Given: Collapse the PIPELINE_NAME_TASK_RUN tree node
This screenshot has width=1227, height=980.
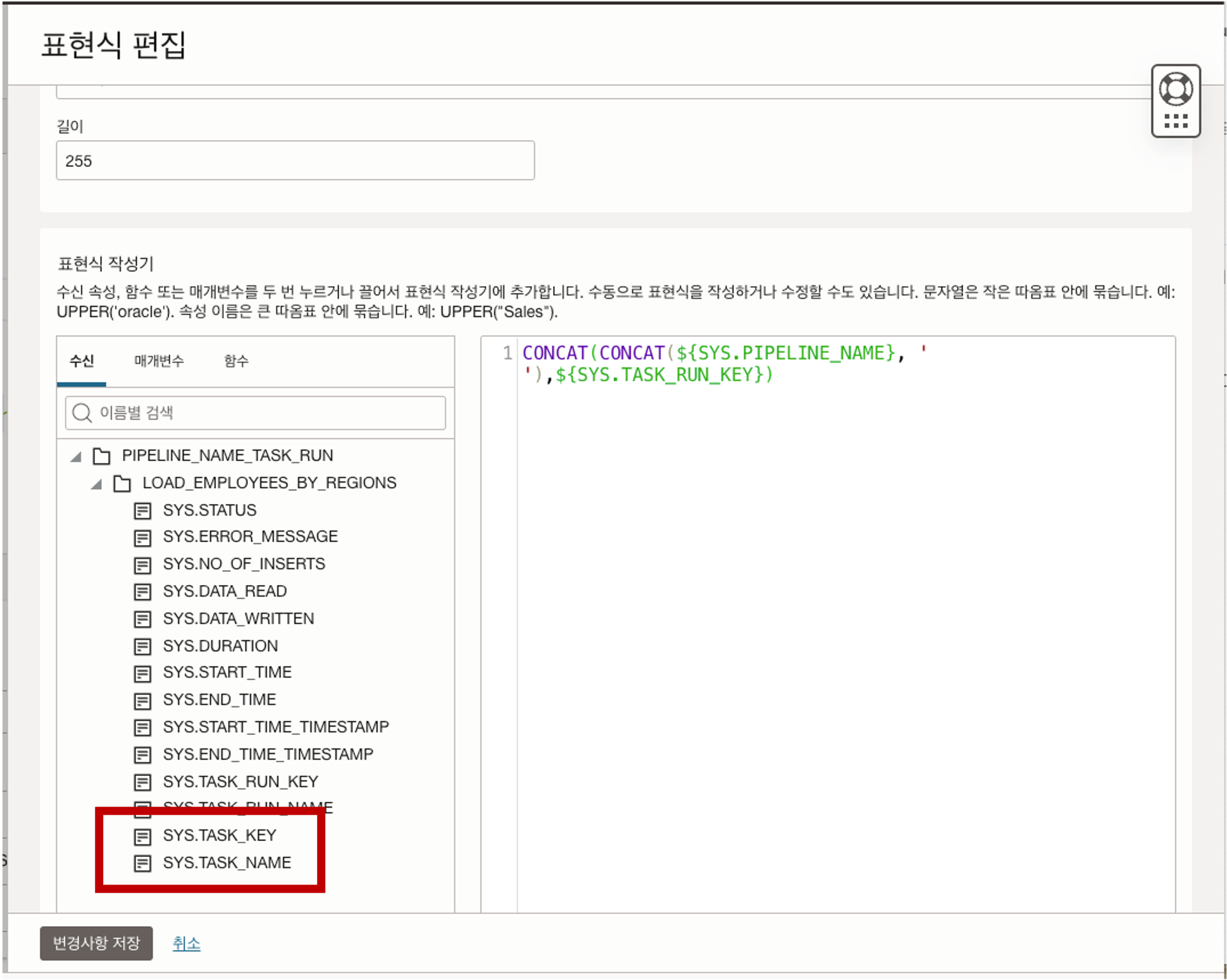Looking at the screenshot, I should [x=76, y=456].
